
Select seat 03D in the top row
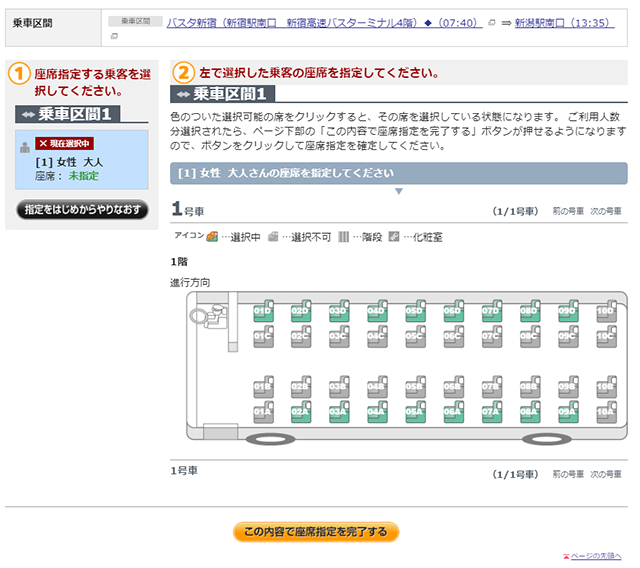click(339, 313)
